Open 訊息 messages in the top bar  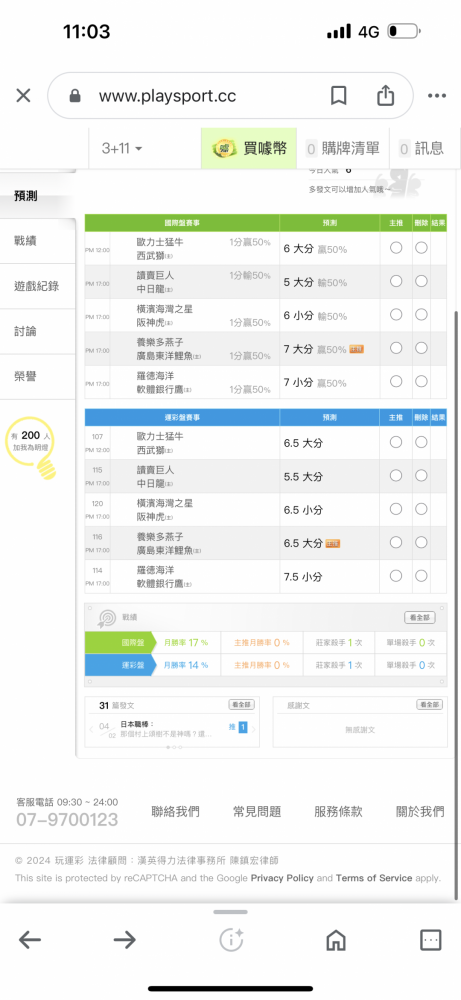click(421, 149)
